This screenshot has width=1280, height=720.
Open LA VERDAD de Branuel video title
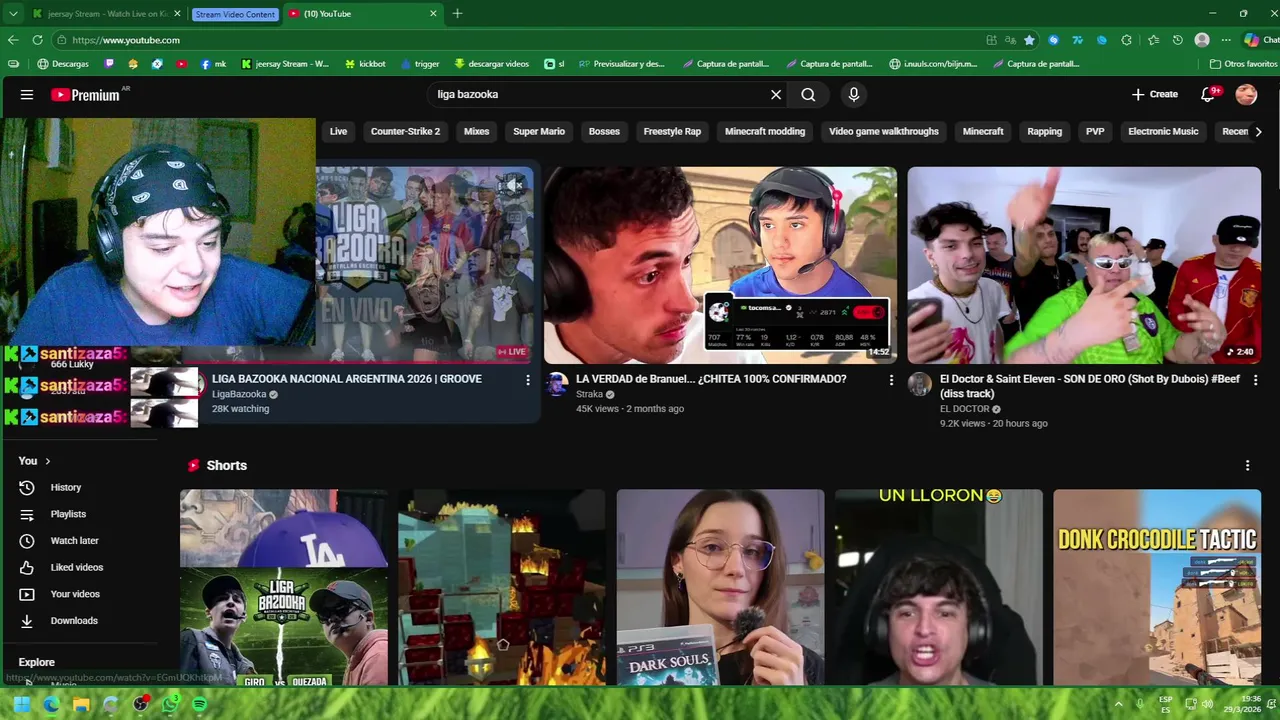pyautogui.click(x=711, y=379)
